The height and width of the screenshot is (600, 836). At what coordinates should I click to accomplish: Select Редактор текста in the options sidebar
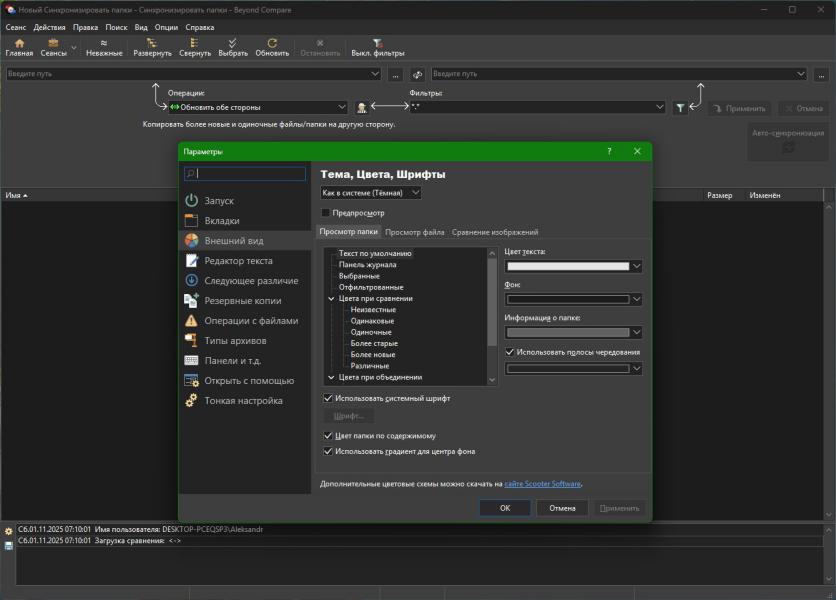[238, 261]
